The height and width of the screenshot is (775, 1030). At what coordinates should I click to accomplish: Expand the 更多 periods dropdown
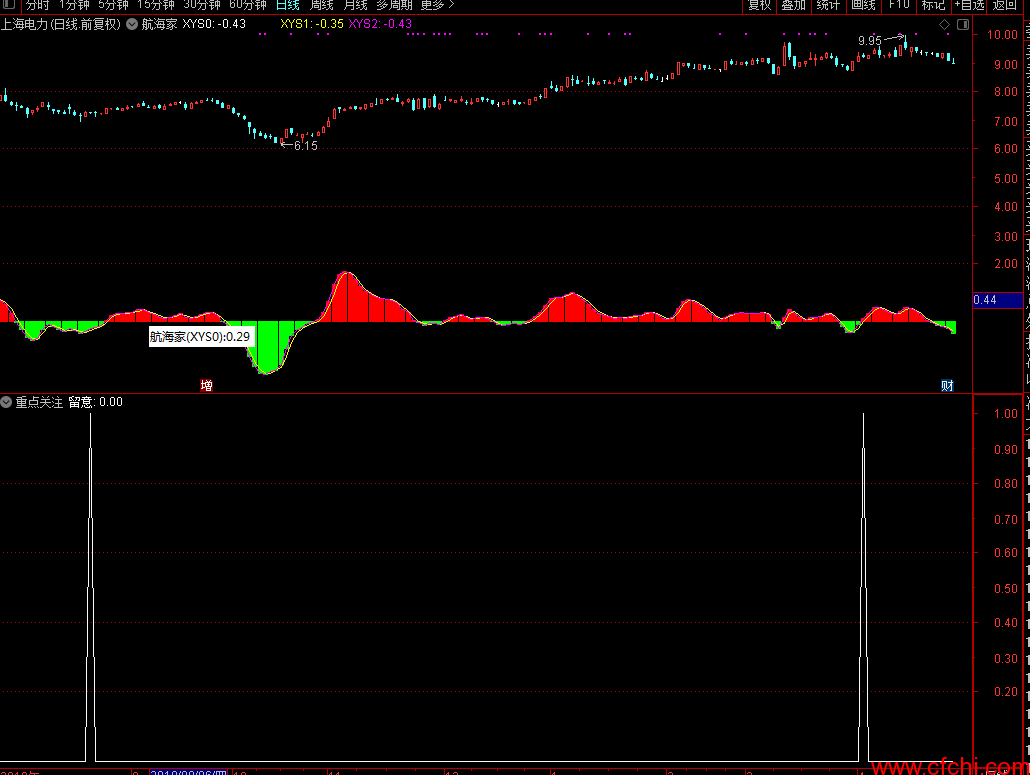(437, 5)
